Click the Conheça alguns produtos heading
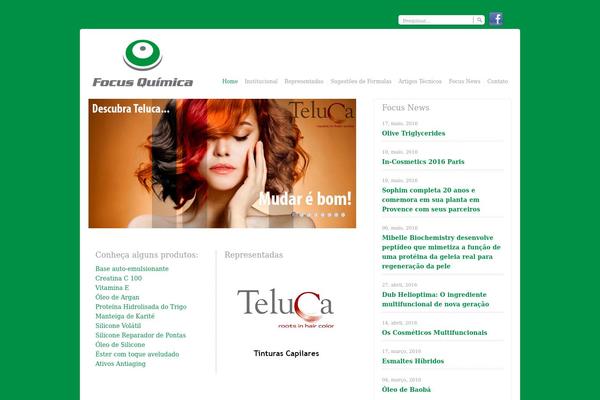This screenshot has height=400, width=600. (x=147, y=255)
